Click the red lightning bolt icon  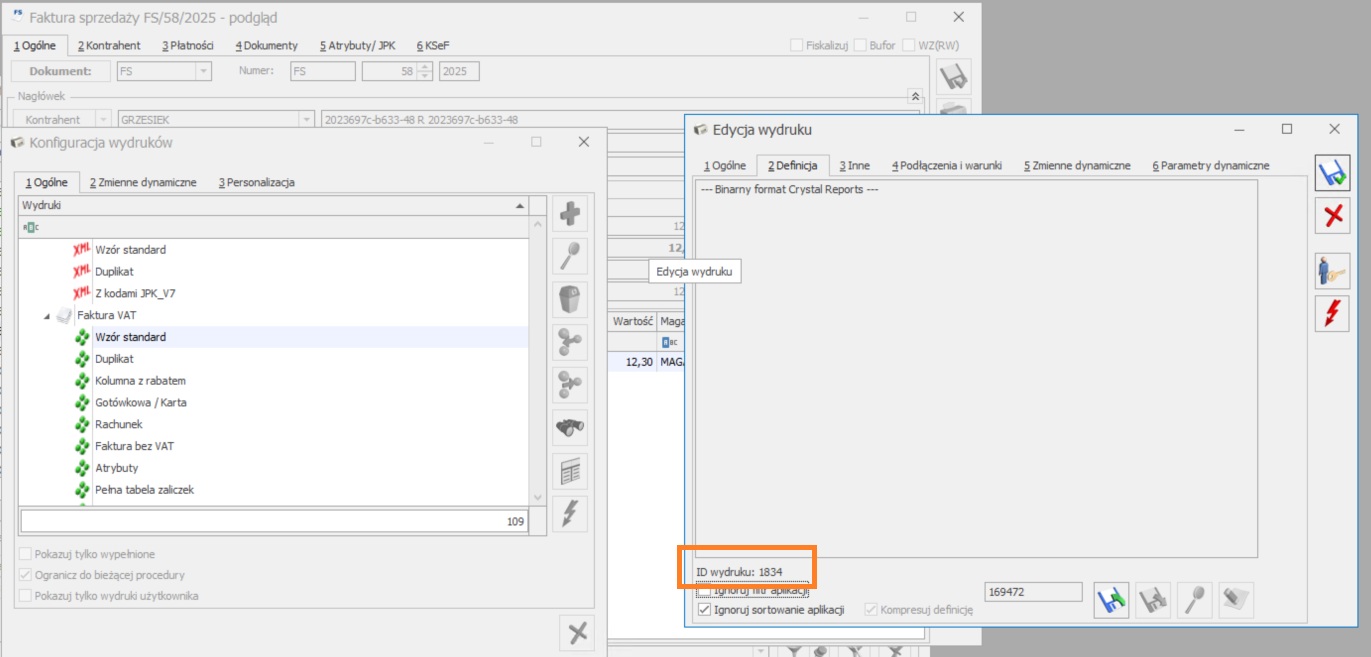click(x=1332, y=313)
